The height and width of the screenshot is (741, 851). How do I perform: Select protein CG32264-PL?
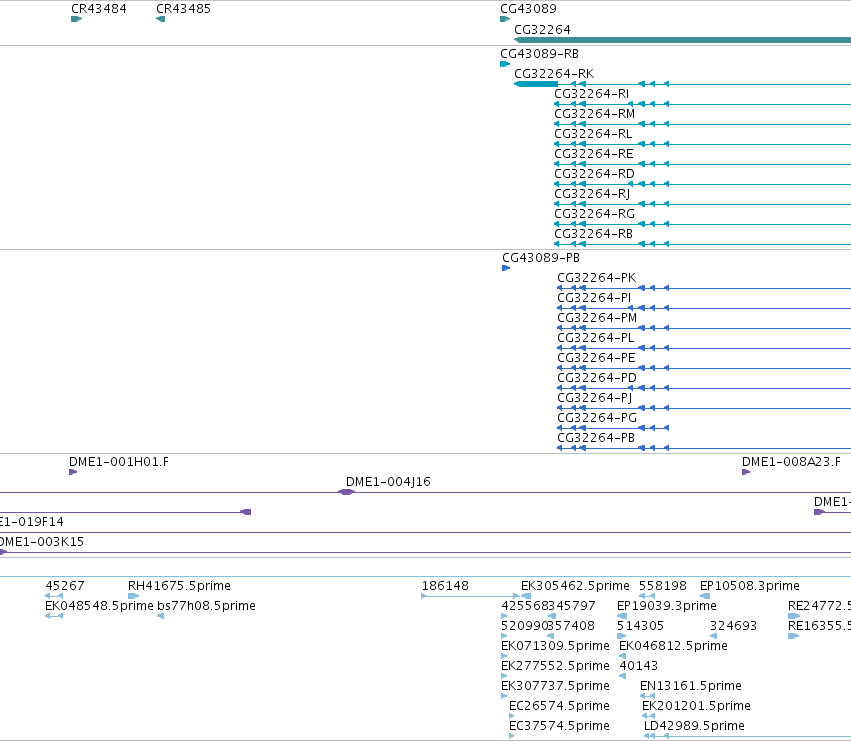704,348
